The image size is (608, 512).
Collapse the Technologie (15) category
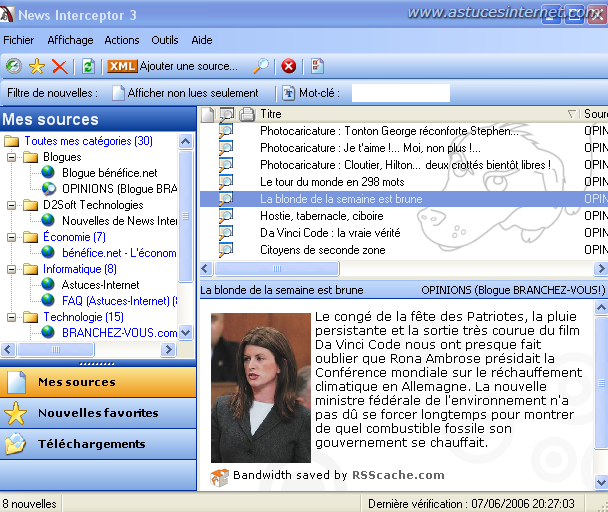[12, 317]
